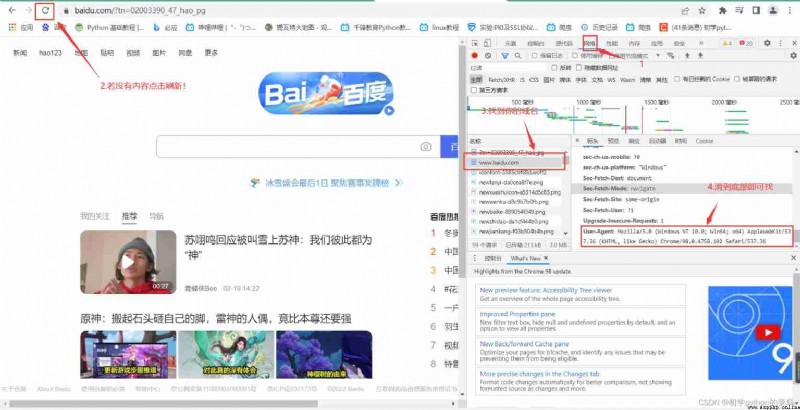
Task: Click the red record network log button
Action: pyautogui.click(x=474, y=56)
